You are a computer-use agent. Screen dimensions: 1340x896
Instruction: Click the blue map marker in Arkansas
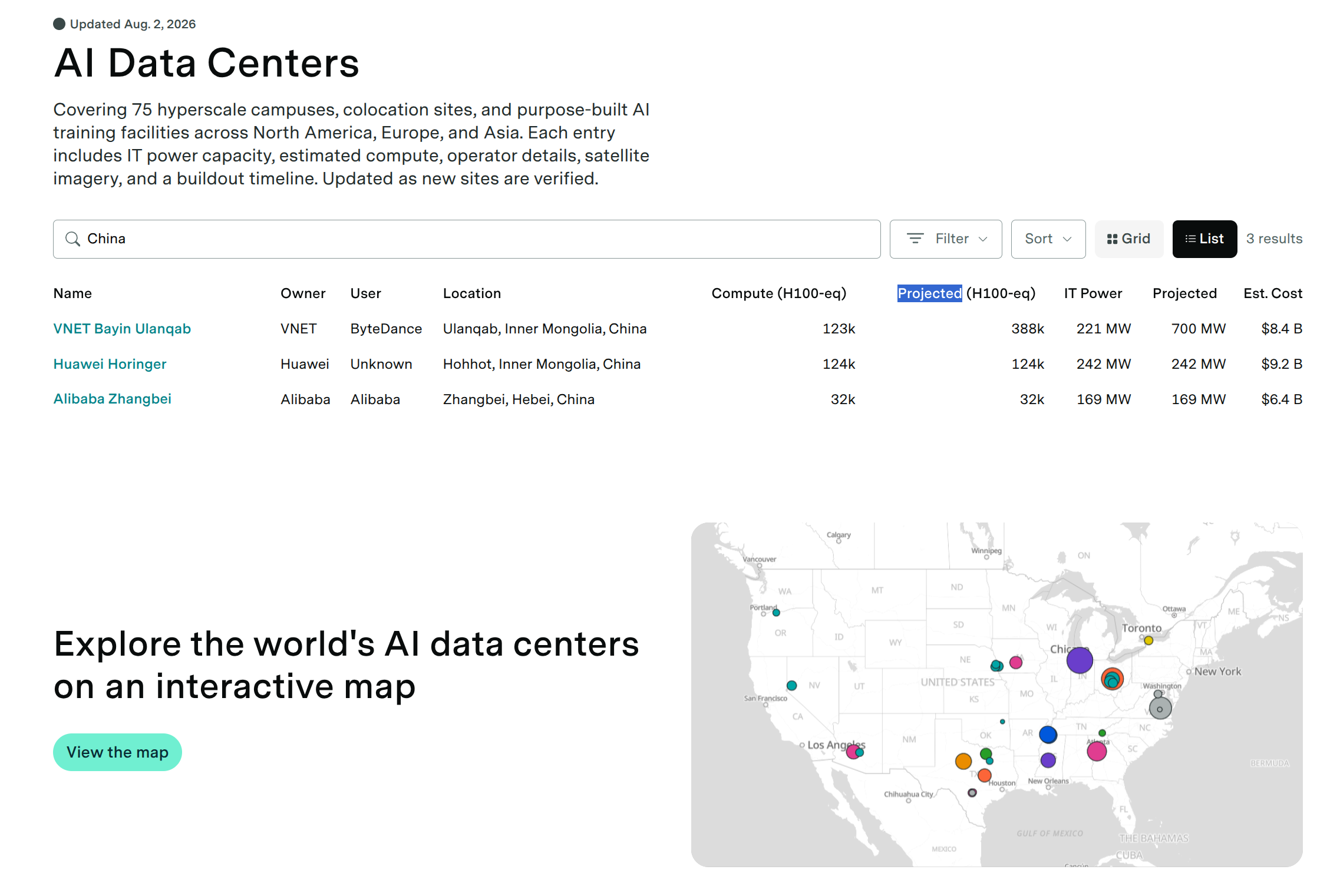[x=1048, y=735]
